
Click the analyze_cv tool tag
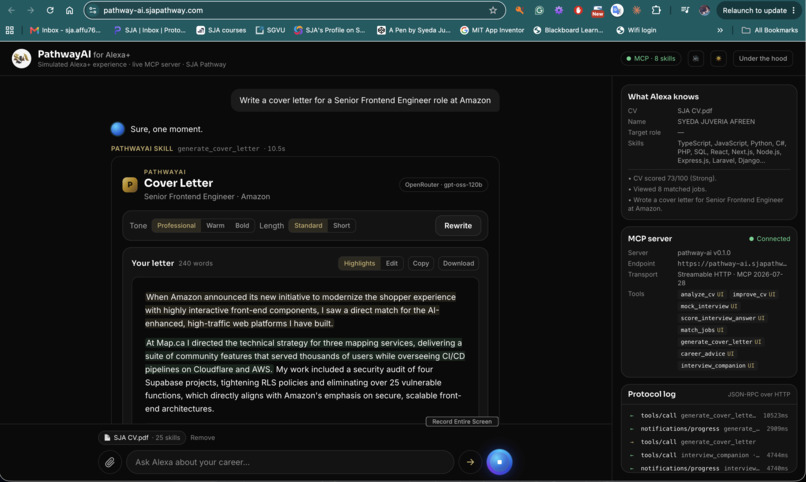(702, 294)
